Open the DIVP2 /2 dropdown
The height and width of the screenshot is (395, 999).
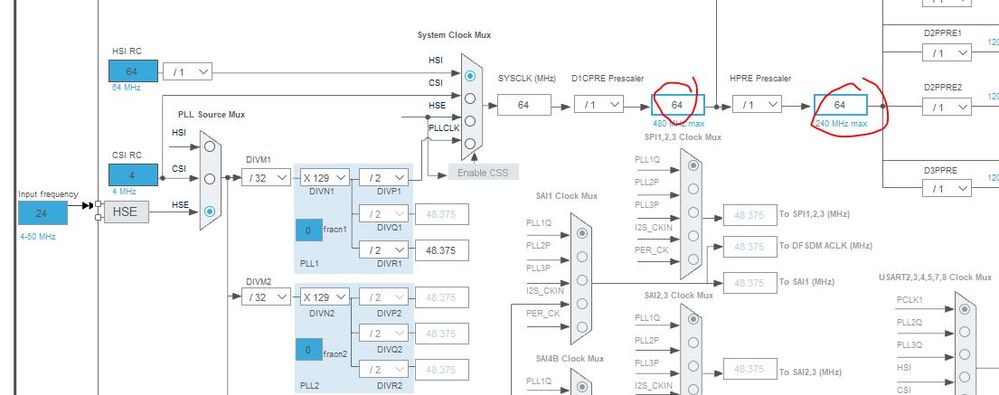pos(384,297)
